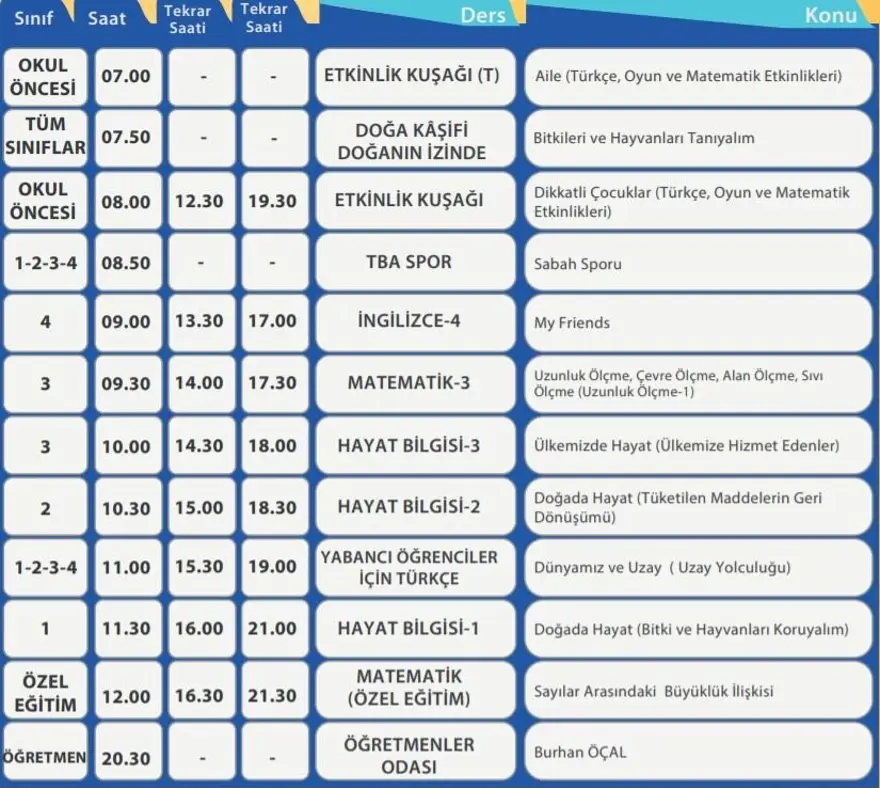
Task: Select the ÖĞRETMENLER ODASI lesson cell
Action: (417, 755)
